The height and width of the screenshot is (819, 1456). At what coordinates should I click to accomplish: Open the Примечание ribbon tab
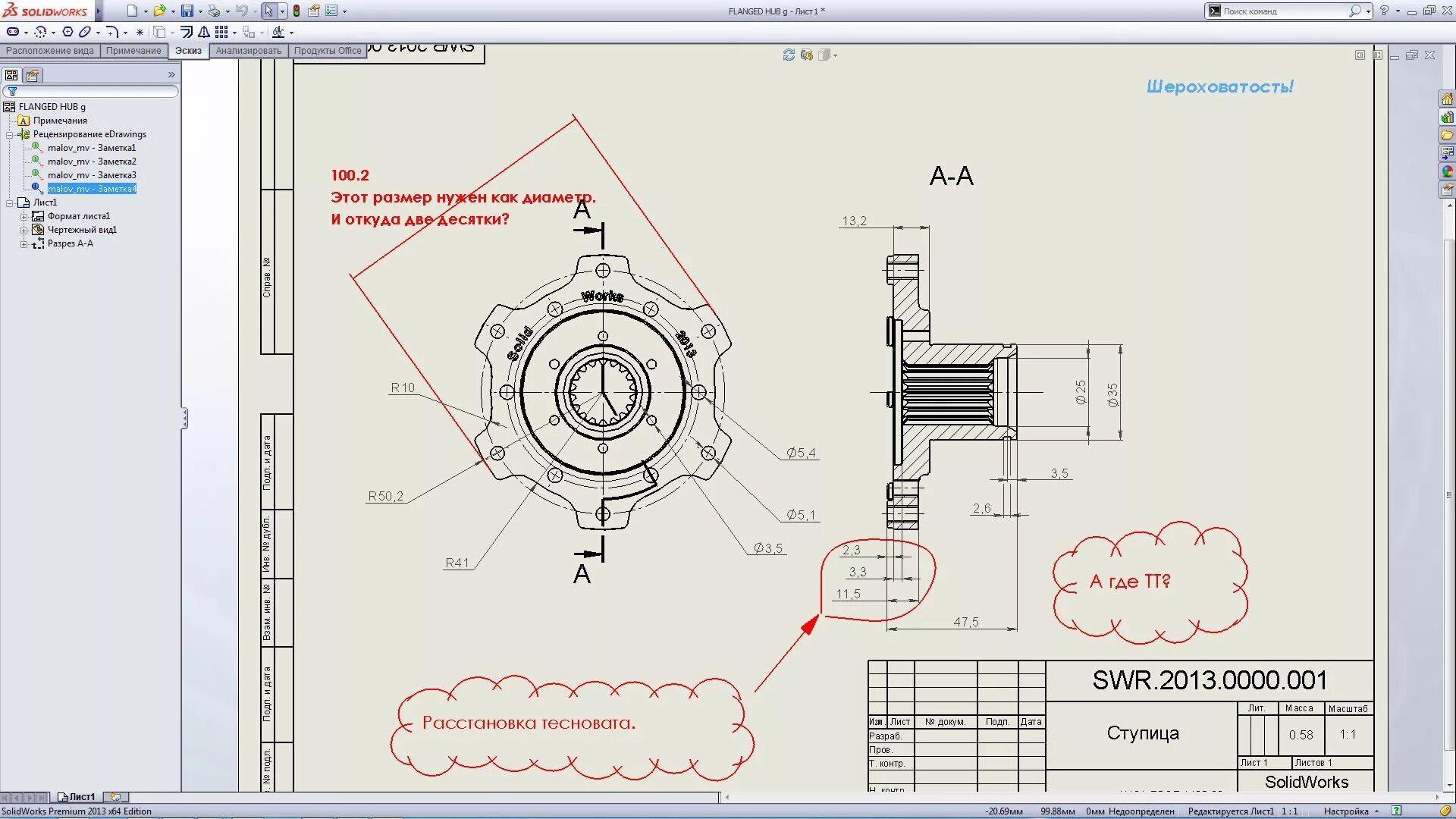[x=133, y=51]
